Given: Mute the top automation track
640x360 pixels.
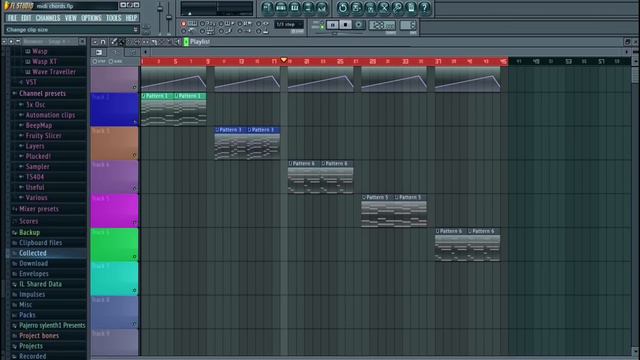Looking at the screenshot, I should click(x=134, y=87).
